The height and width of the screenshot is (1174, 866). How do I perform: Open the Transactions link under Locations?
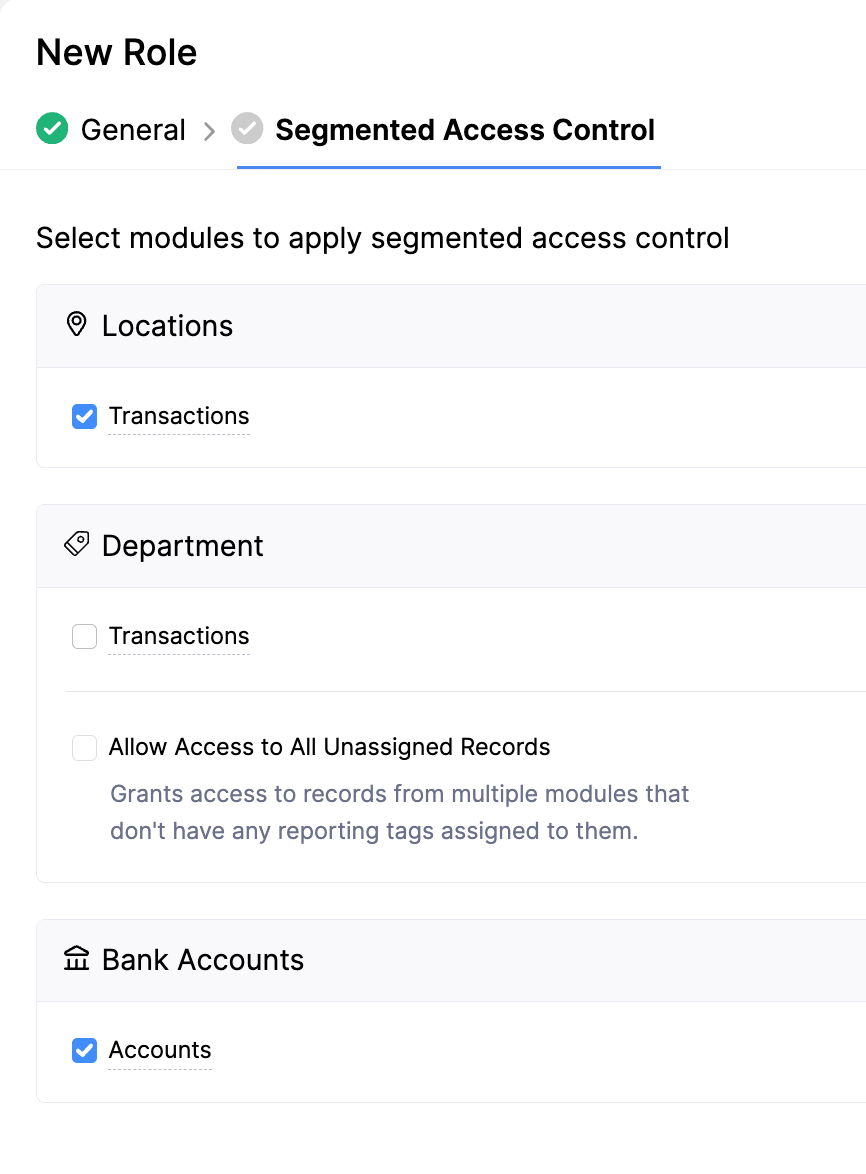179,416
